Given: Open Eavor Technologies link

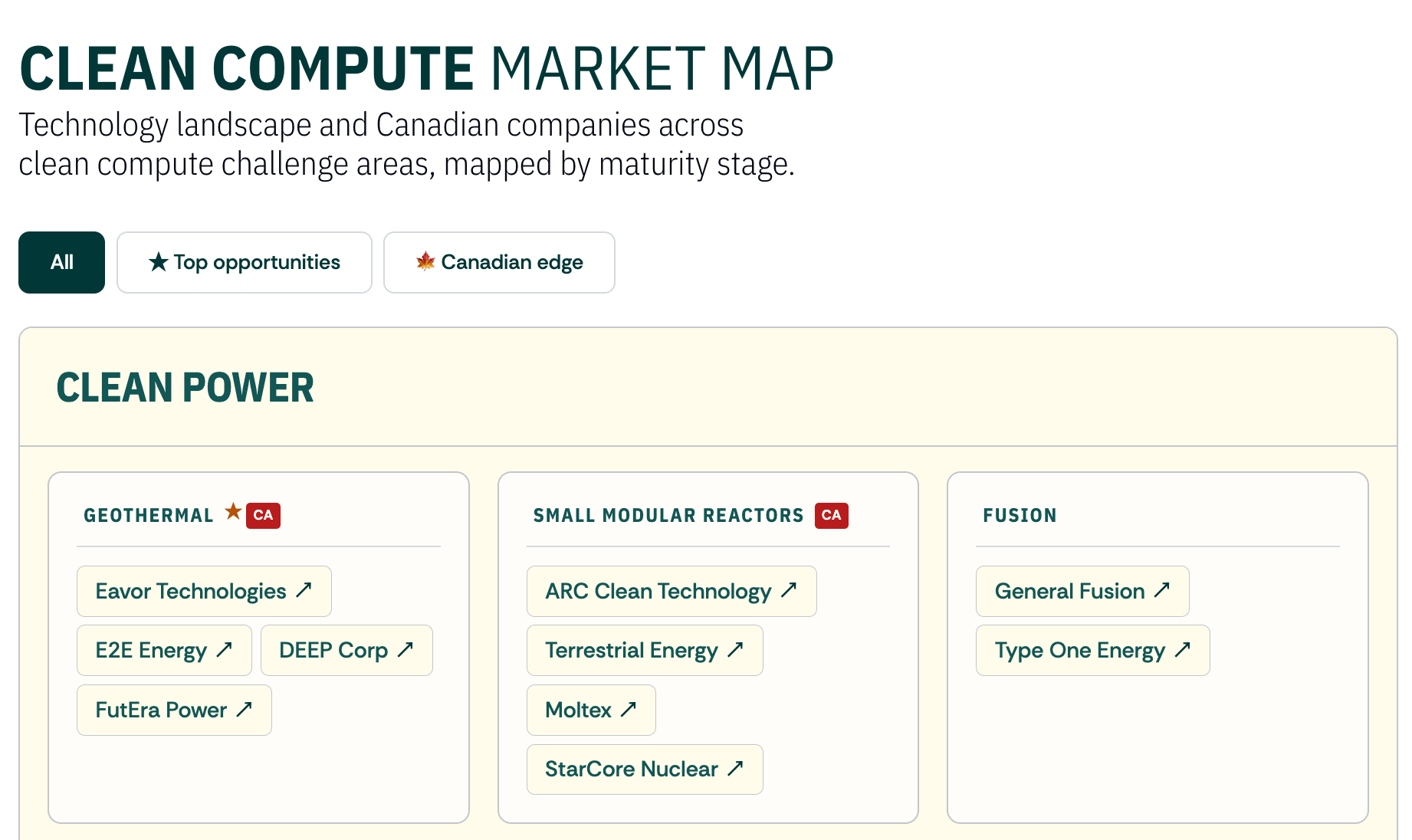Looking at the screenshot, I should (x=204, y=591).
